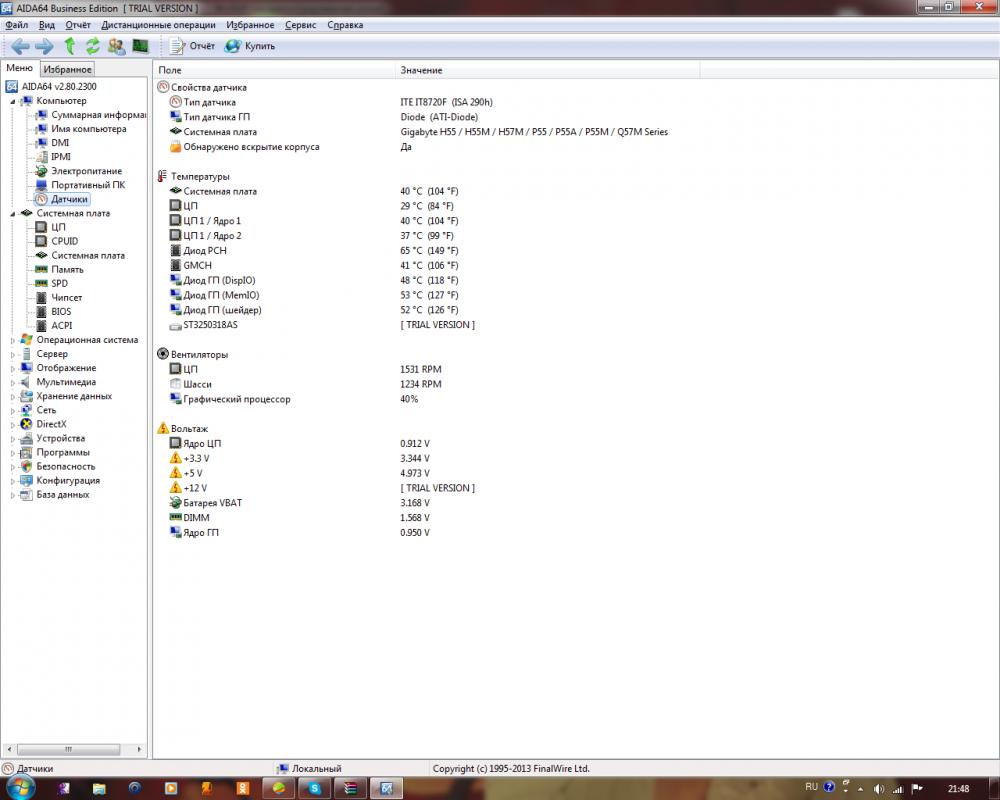Expand the DirectX tree node
This screenshot has height=800, width=1000.
click(13, 424)
